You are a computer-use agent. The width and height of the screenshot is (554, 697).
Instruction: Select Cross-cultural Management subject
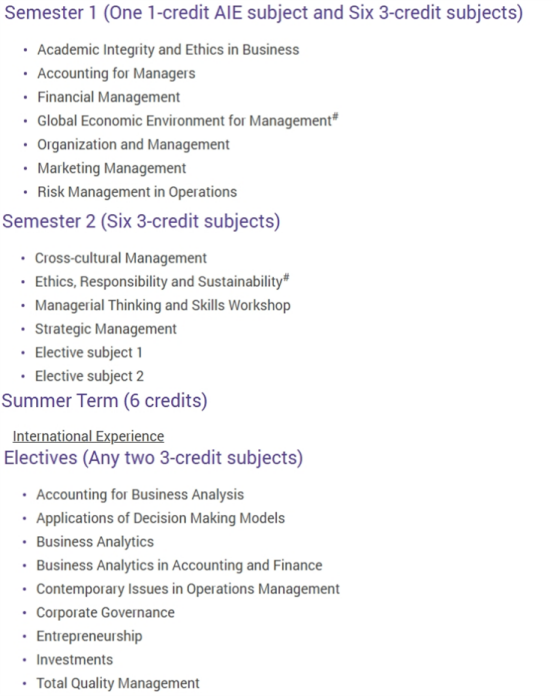[x=120, y=258]
